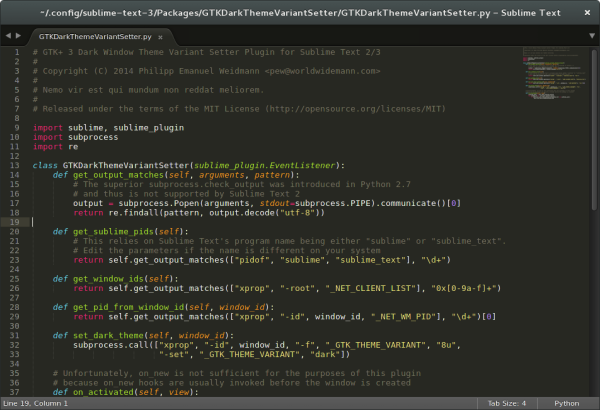
Task: Click 'import re' on line 11
Action: tap(55, 147)
